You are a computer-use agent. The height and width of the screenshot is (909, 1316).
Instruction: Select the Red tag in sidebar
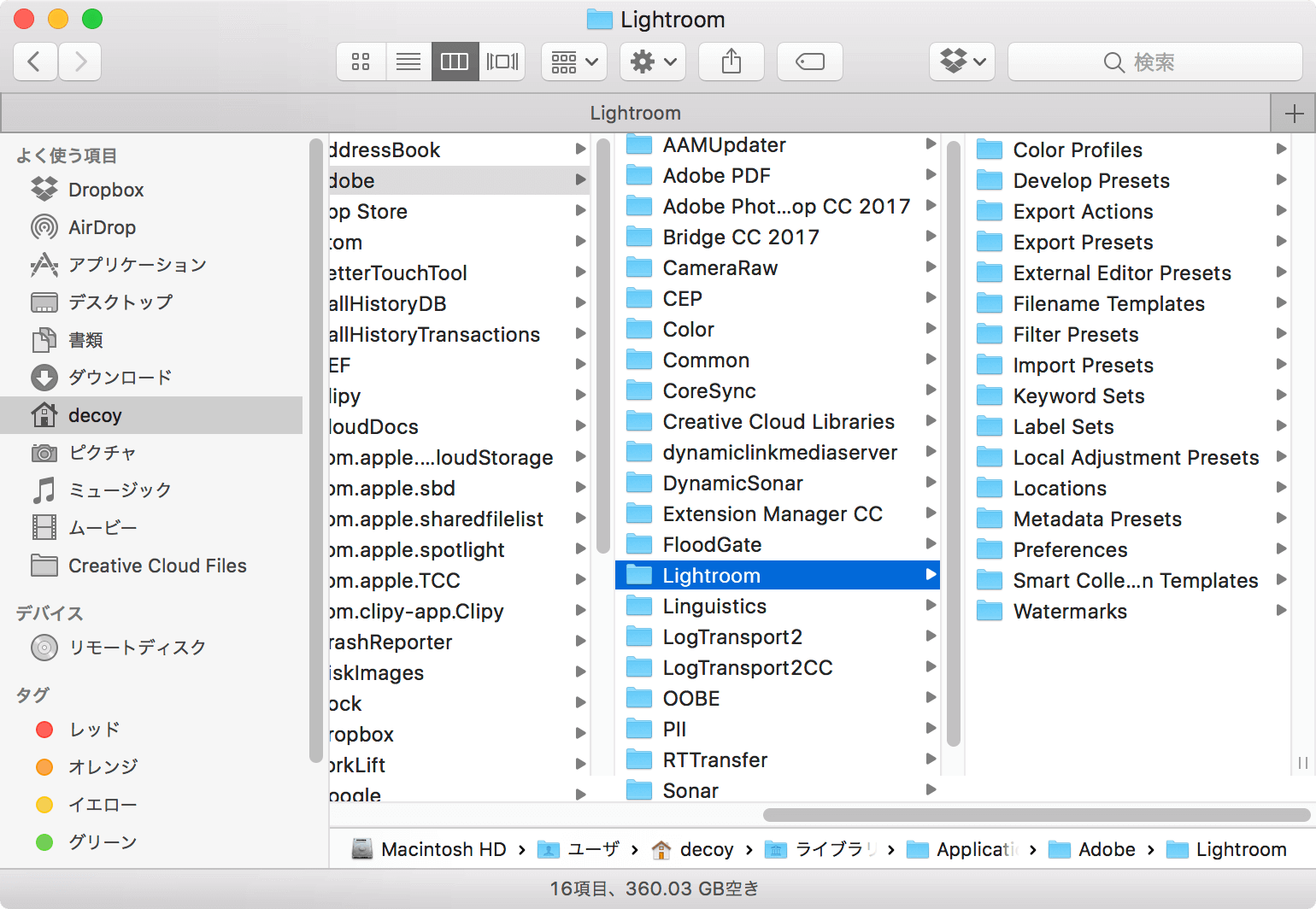click(x=94, y=730)
